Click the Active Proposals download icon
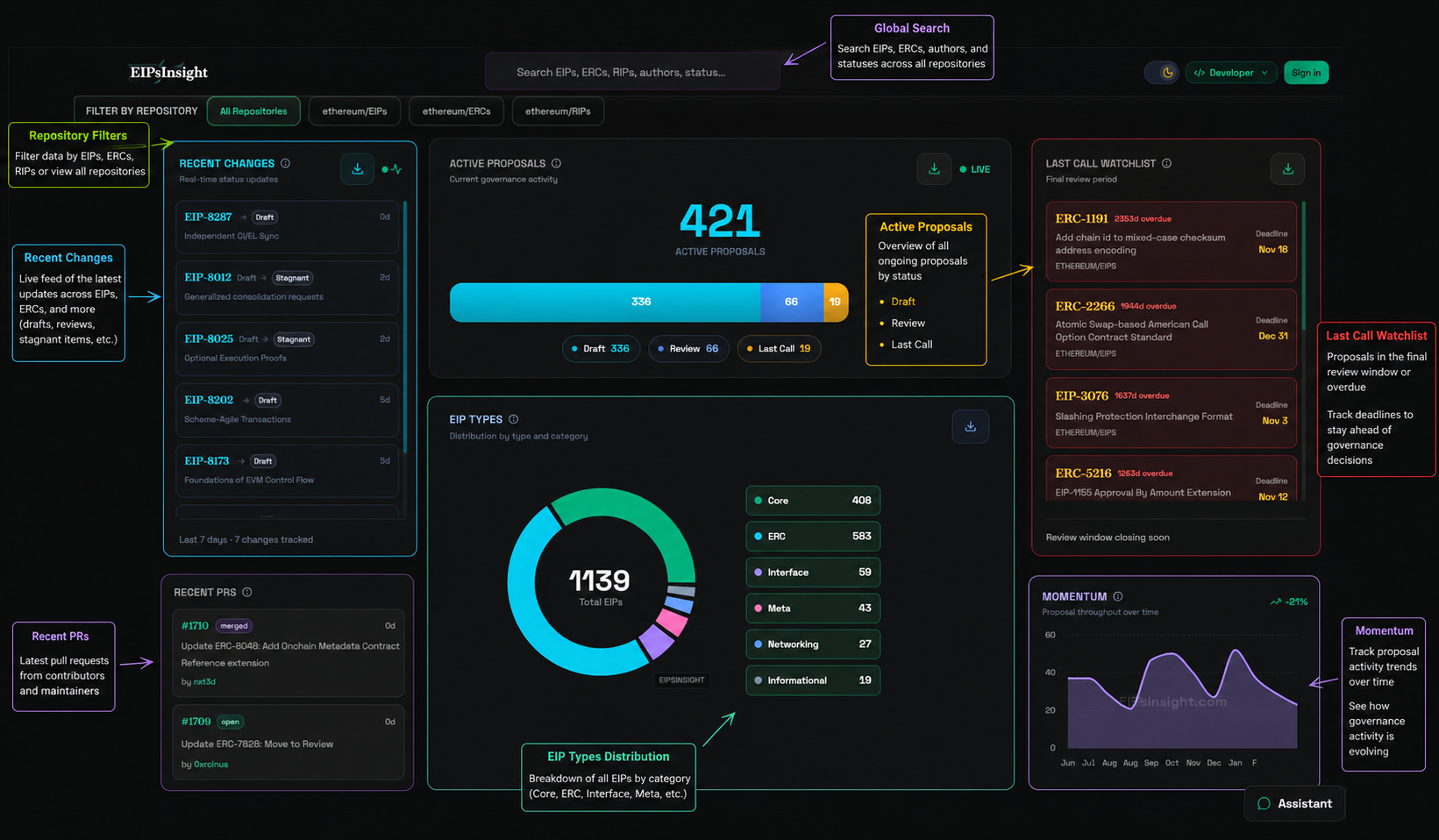 coord(934,169)
